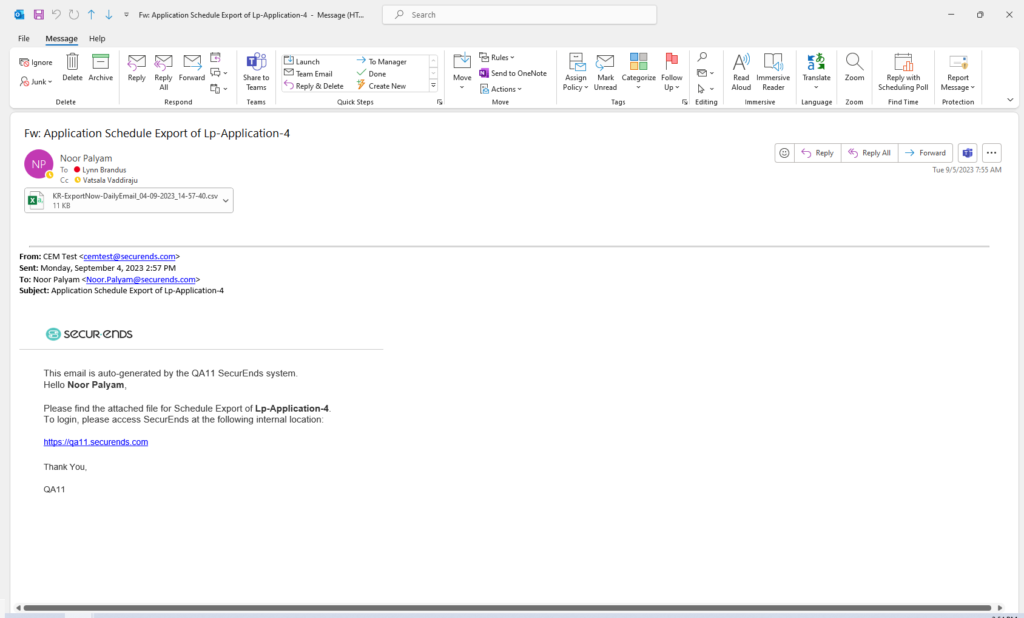Image resolution: width=1024 pixels, height=618 pixels.
Task: Open Tags group dialog launcher
Action: [684, 102]
